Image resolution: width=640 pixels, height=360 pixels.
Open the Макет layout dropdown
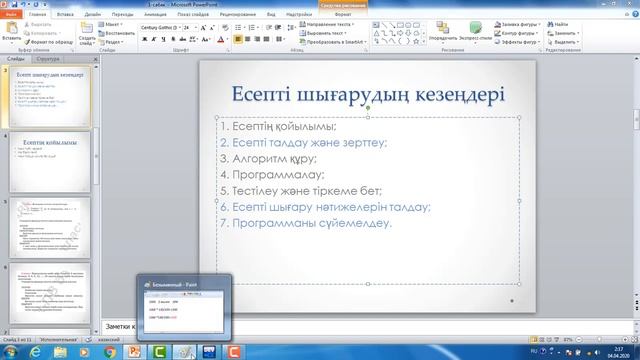pos(111,24)
